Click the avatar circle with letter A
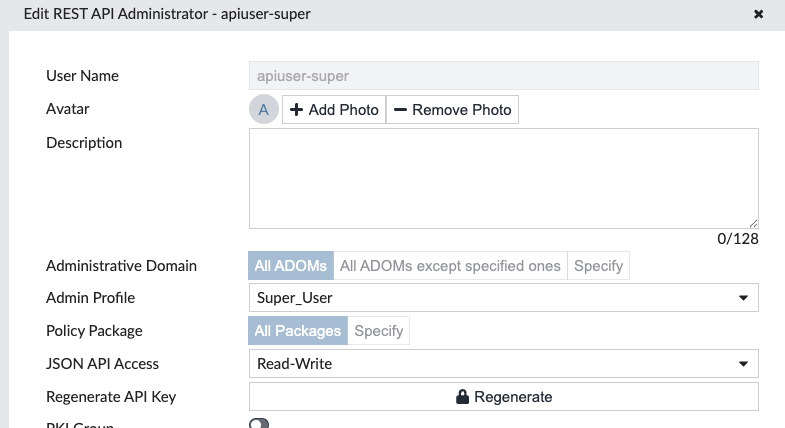 264,109
